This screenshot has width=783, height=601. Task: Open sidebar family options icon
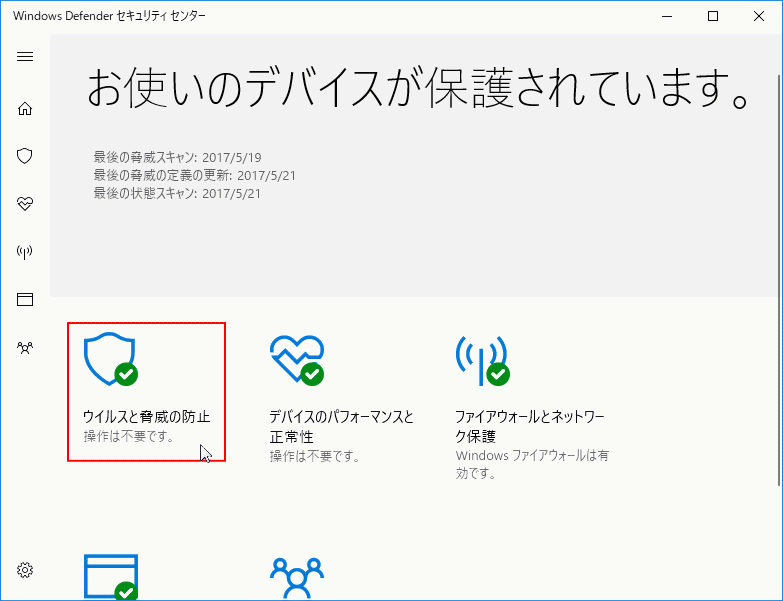(25, 347)
